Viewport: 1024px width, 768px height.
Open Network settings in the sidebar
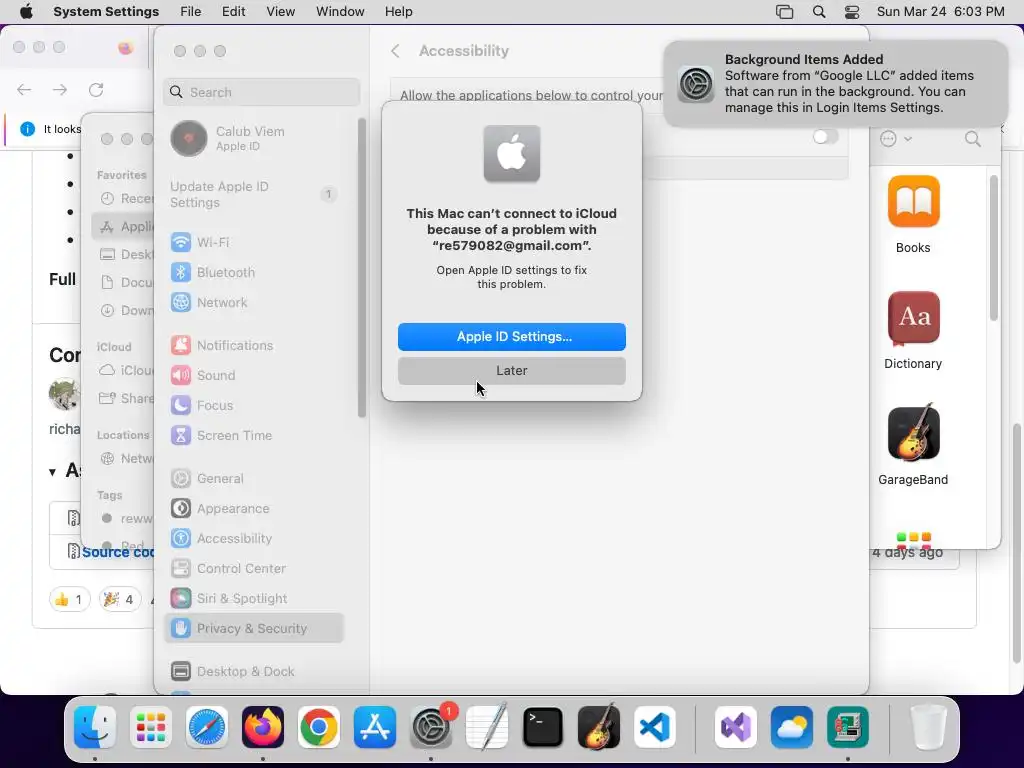tap(253, 302)
